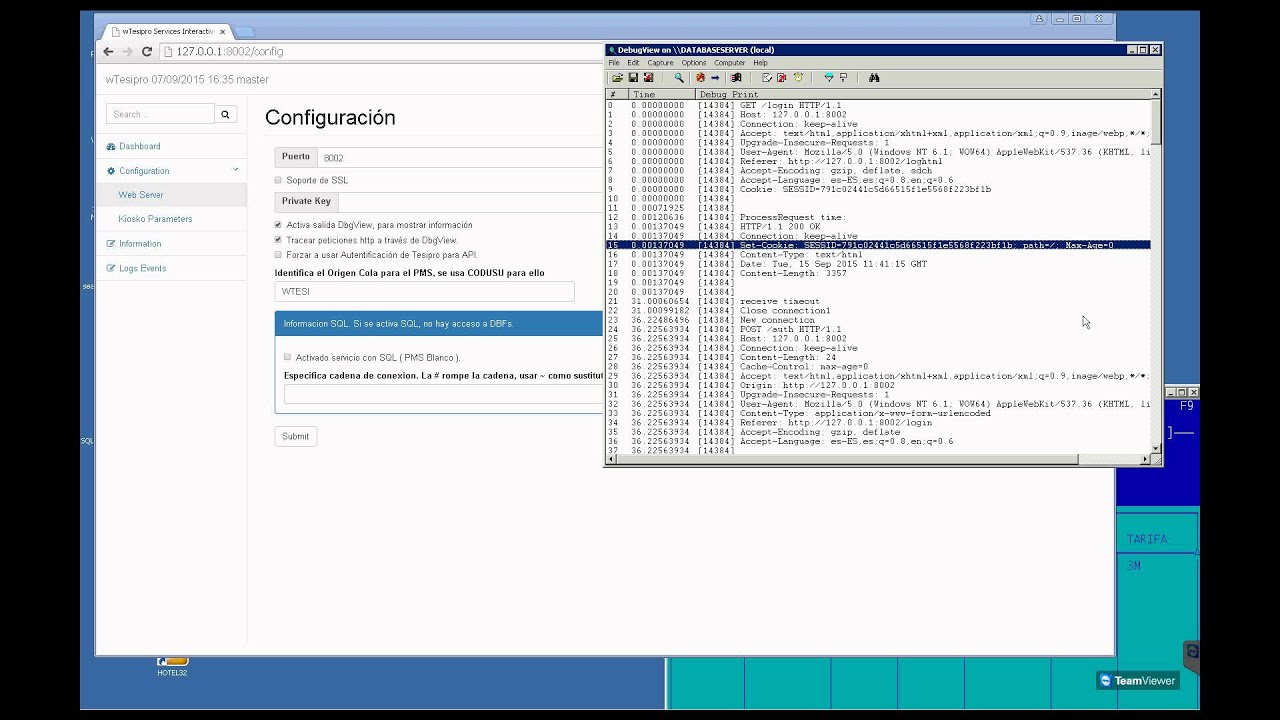
Task: Select the wTesipro Services Interactive browser tab
Action: (166, 31)
